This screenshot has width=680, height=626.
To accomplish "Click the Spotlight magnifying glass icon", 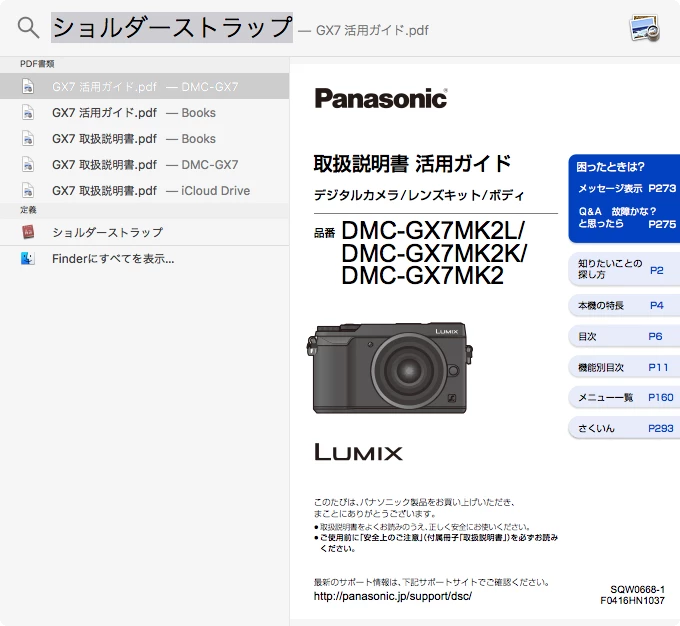I will pyautogui.click(x=29, y=28).
